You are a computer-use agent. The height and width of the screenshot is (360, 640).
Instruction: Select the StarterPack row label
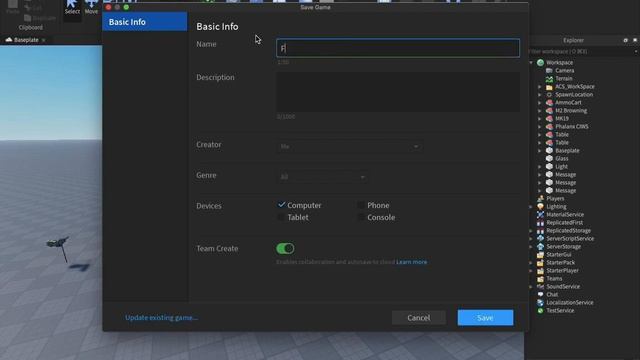[x=560, y=262]
